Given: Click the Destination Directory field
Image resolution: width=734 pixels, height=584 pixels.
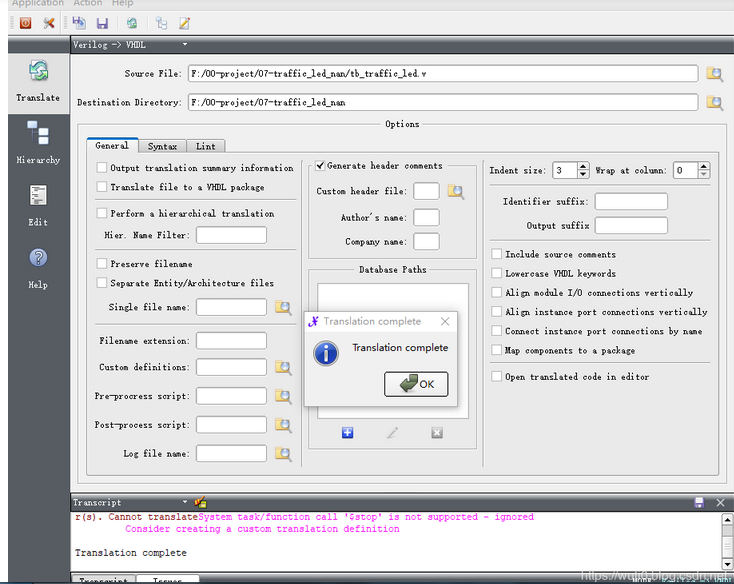Looking at the screenshot, I should point(443,102).
